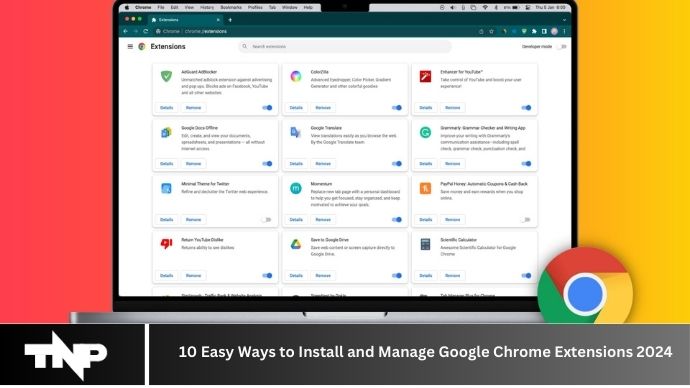Click the share icon in address bar
This screenshot has height=388, width=690.
tap(481, 31)
